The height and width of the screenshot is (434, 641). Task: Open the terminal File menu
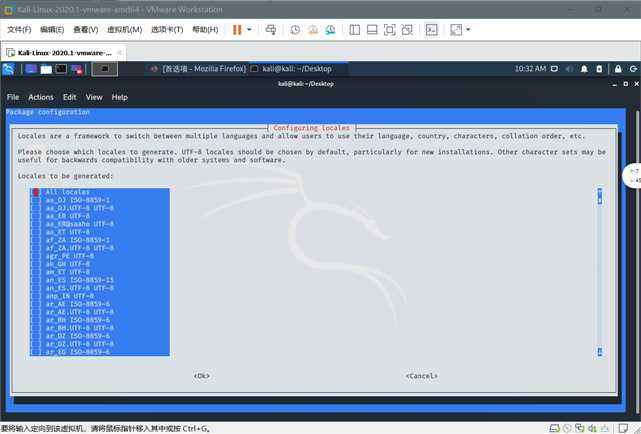[13, 97]
